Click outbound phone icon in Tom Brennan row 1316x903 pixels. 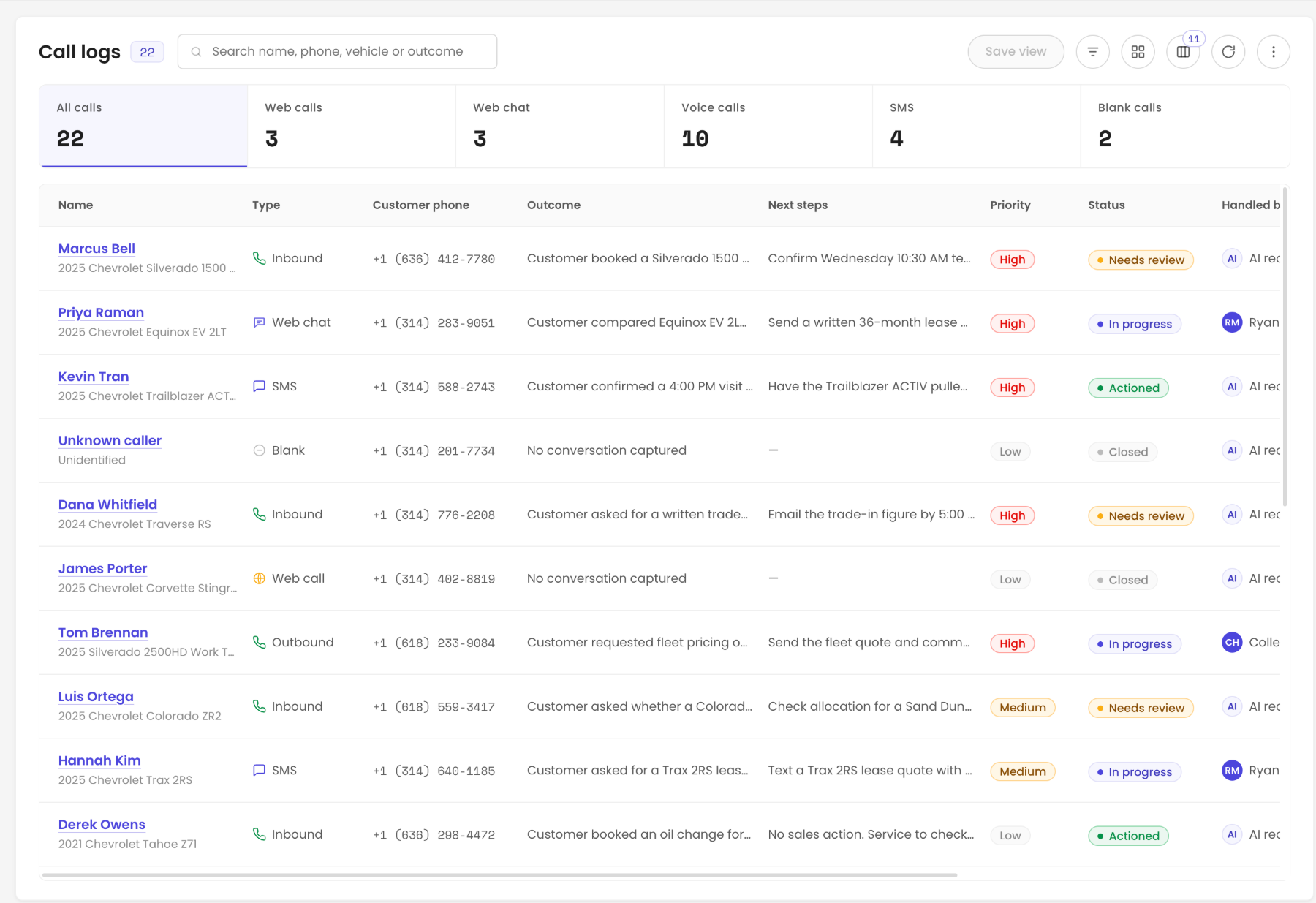pos(259,642)
